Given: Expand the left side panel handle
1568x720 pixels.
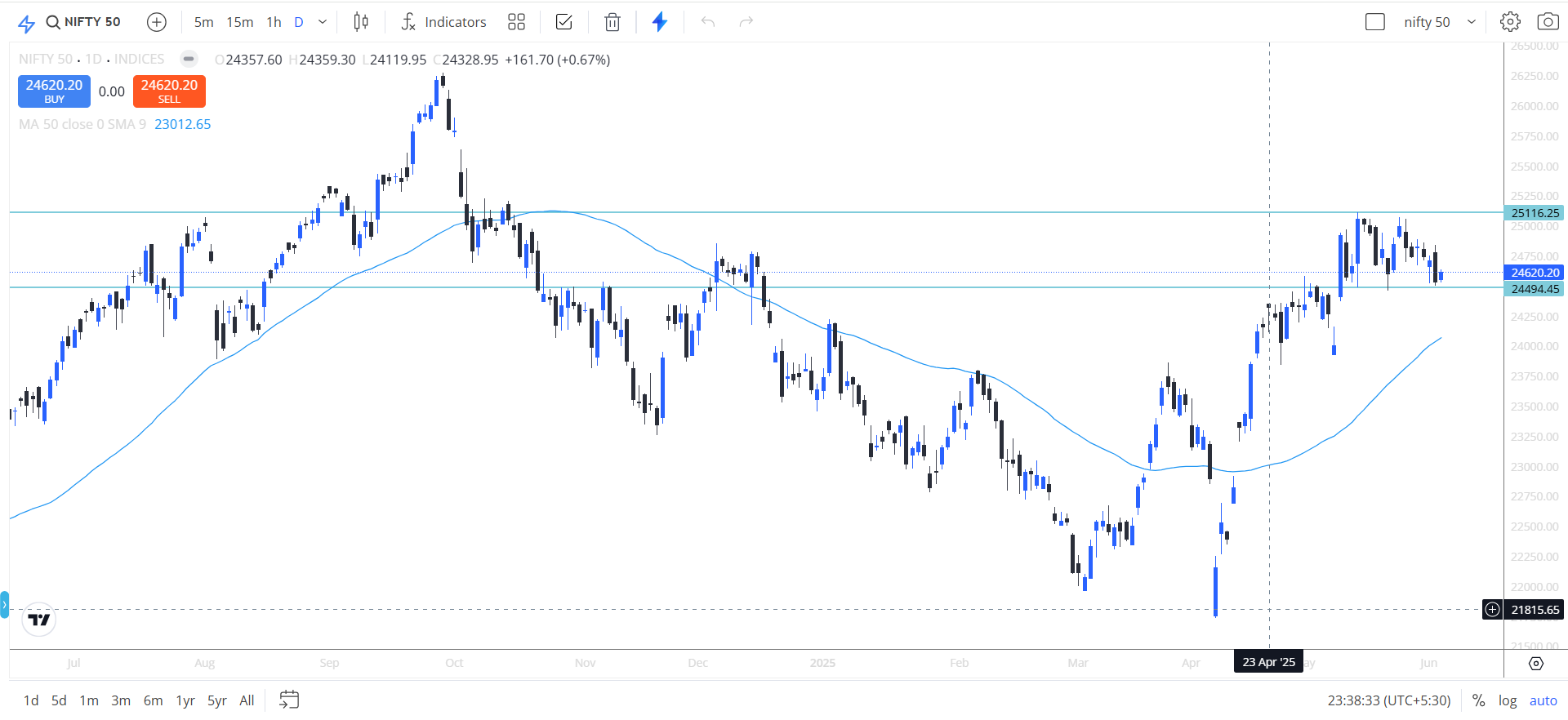Looking at the screenshot, I should click(x=4, y=605).
